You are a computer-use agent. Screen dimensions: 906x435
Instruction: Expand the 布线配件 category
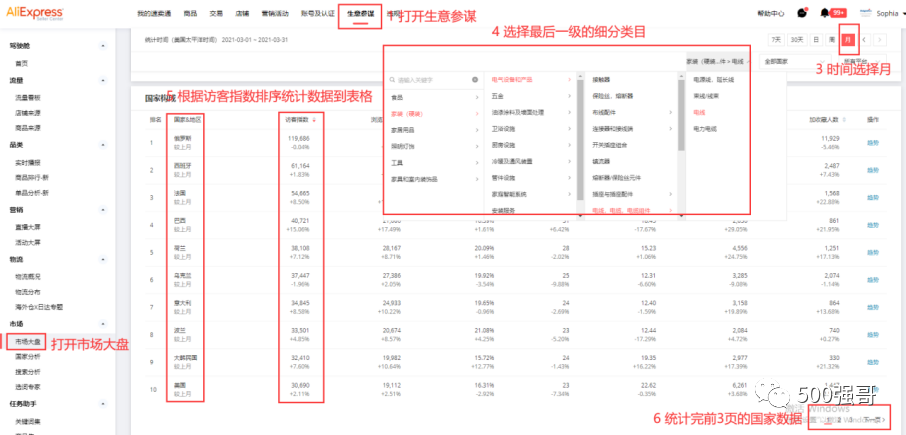tap(631, 112)
